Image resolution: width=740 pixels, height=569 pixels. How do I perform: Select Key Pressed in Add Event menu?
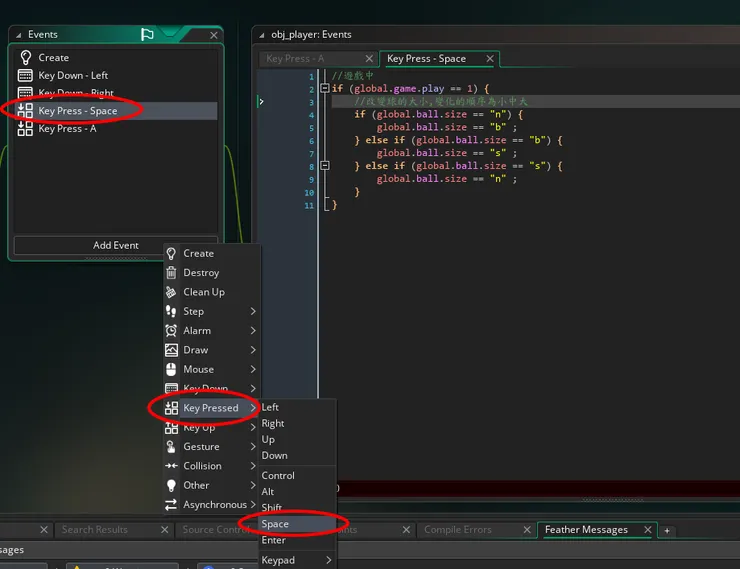[211, 408]
